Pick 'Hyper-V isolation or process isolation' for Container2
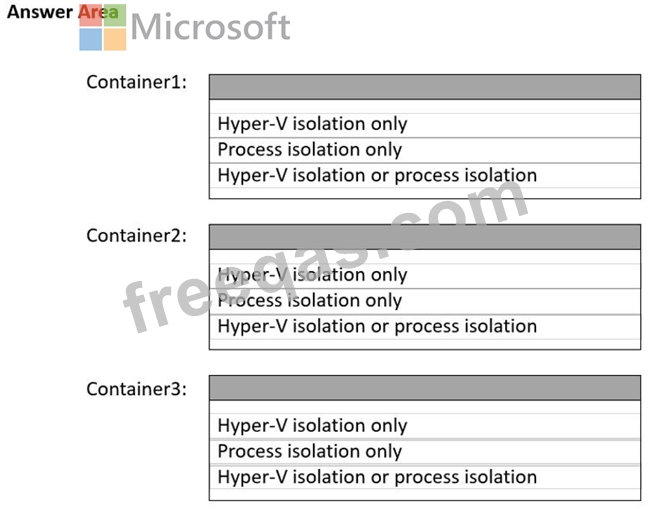This screenshot has height=509, width=654. pos(377,327)
